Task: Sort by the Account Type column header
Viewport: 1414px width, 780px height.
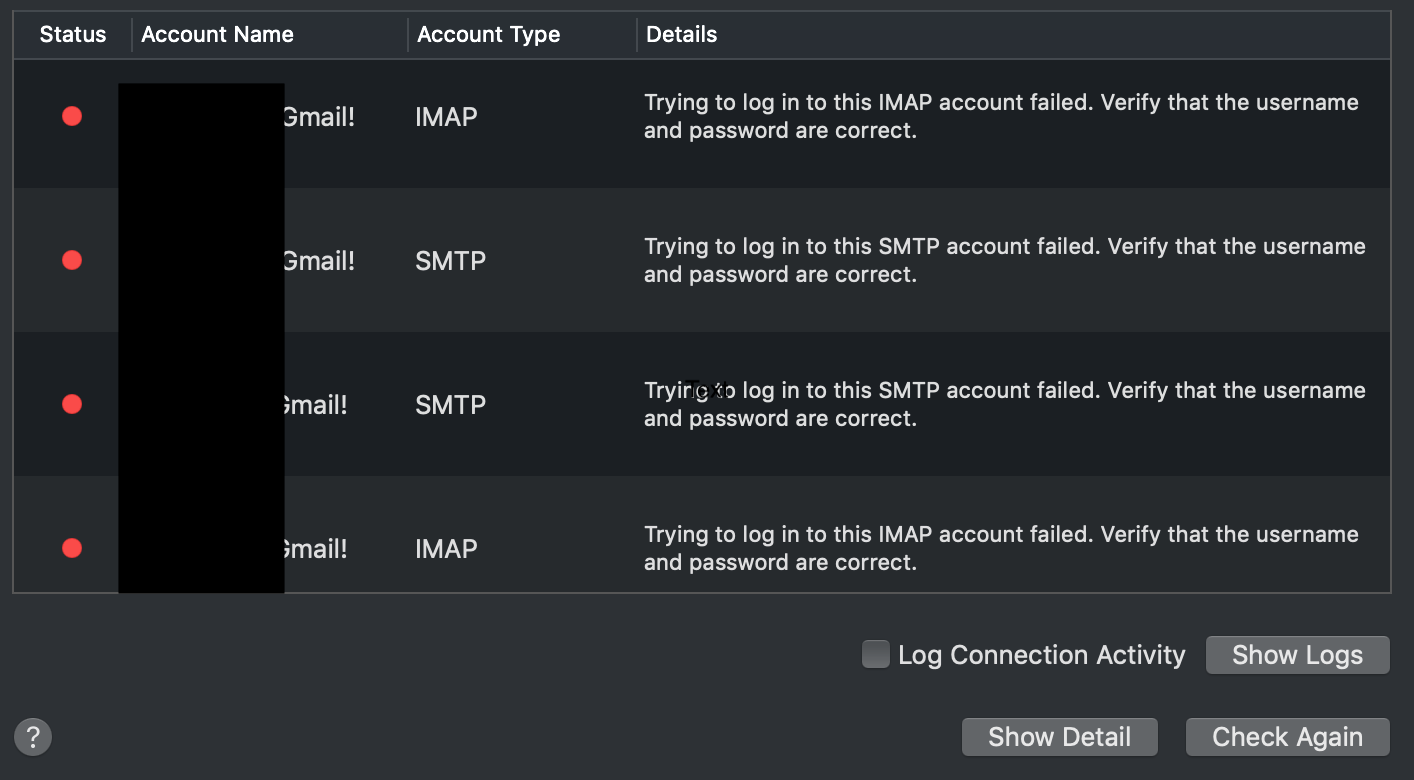Action: [x=488, y=35]
